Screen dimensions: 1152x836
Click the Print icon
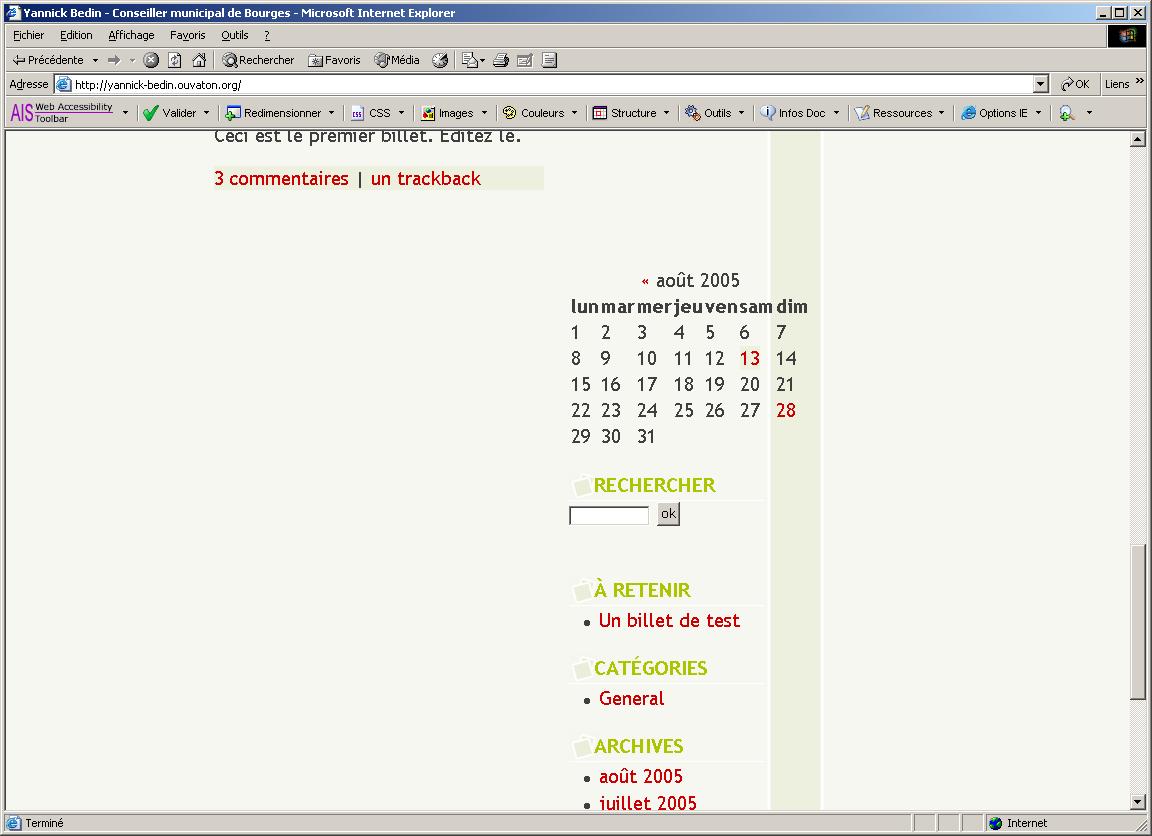tap(501, 60)
